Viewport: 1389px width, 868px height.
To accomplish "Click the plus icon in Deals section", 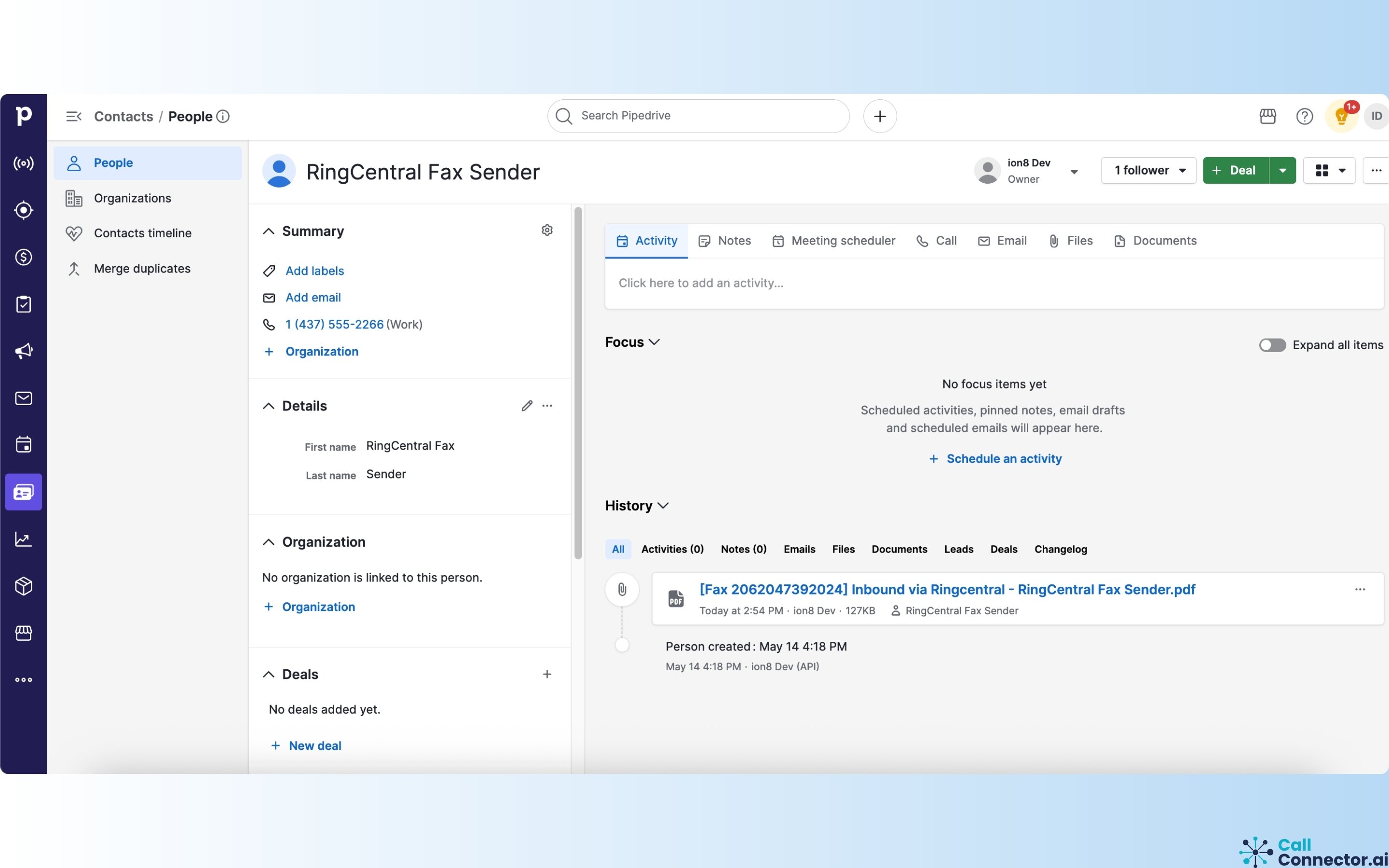I will [547, 674].
